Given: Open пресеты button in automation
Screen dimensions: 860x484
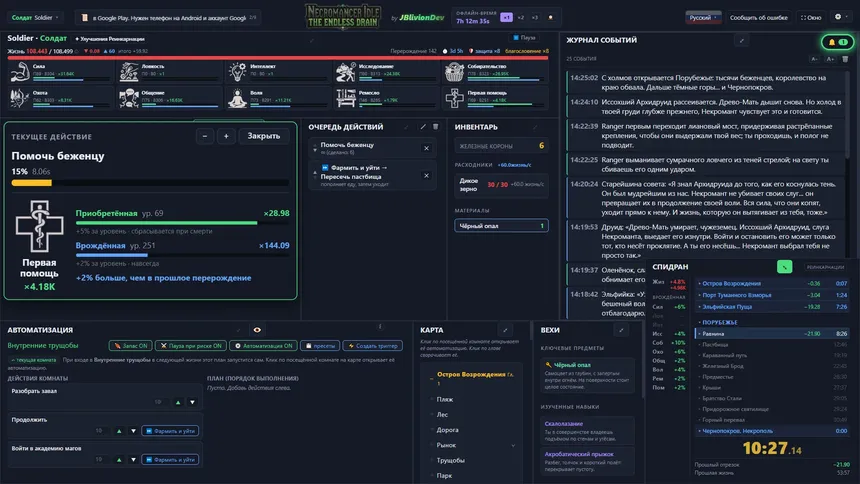Looking at the screenshot, I should pyautogui.click(x=320, y=346).
